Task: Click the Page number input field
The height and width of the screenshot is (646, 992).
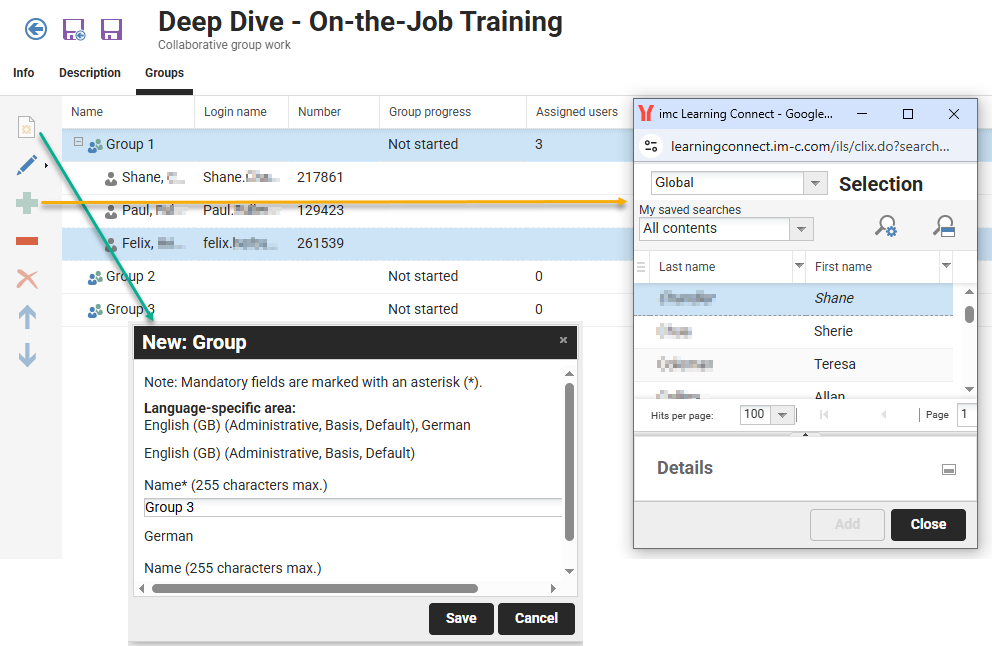Action: pyautogui.click(x=966, y=414)
